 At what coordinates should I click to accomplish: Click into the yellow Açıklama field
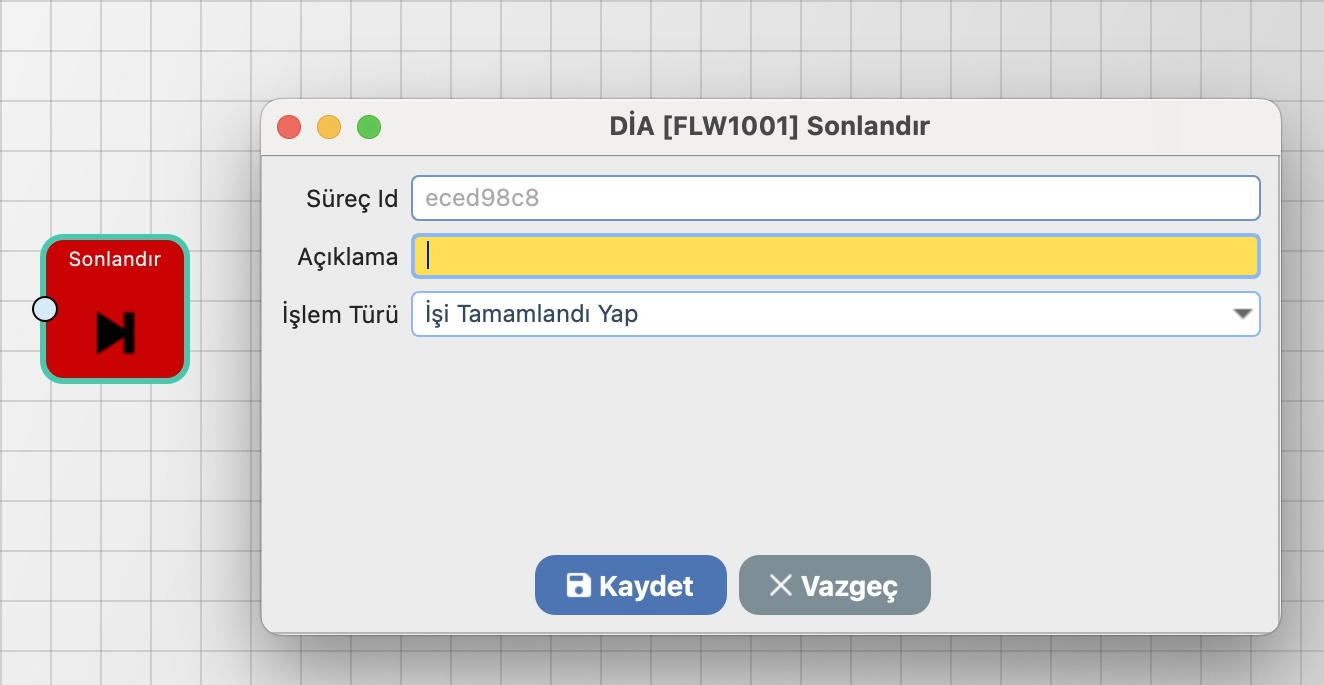click(x=835, y=256)
